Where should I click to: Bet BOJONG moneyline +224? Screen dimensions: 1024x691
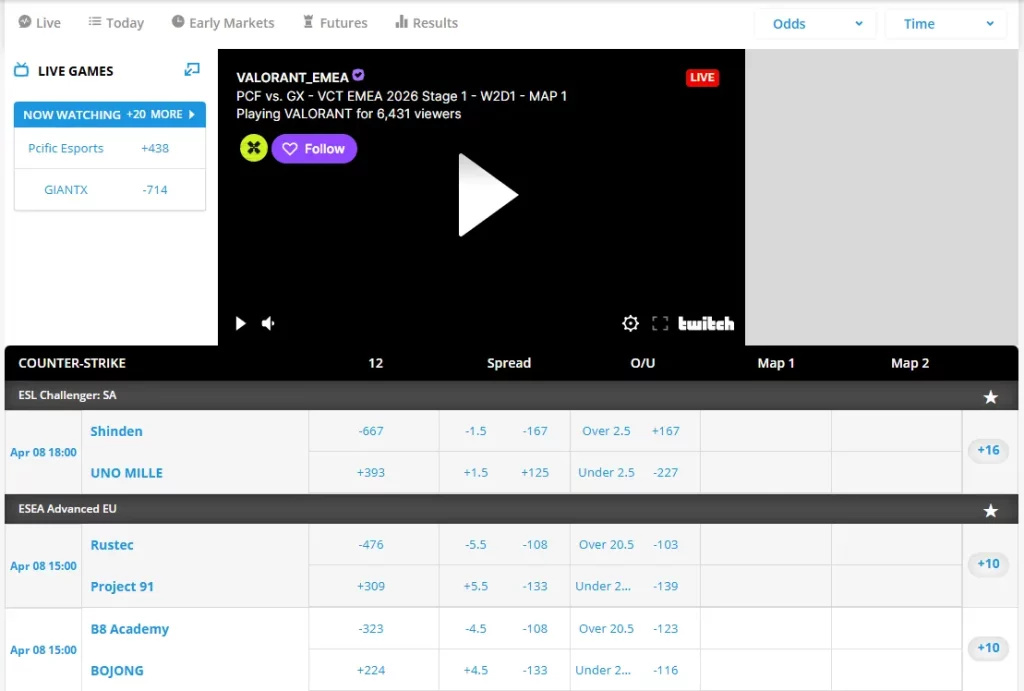(374, 670)
